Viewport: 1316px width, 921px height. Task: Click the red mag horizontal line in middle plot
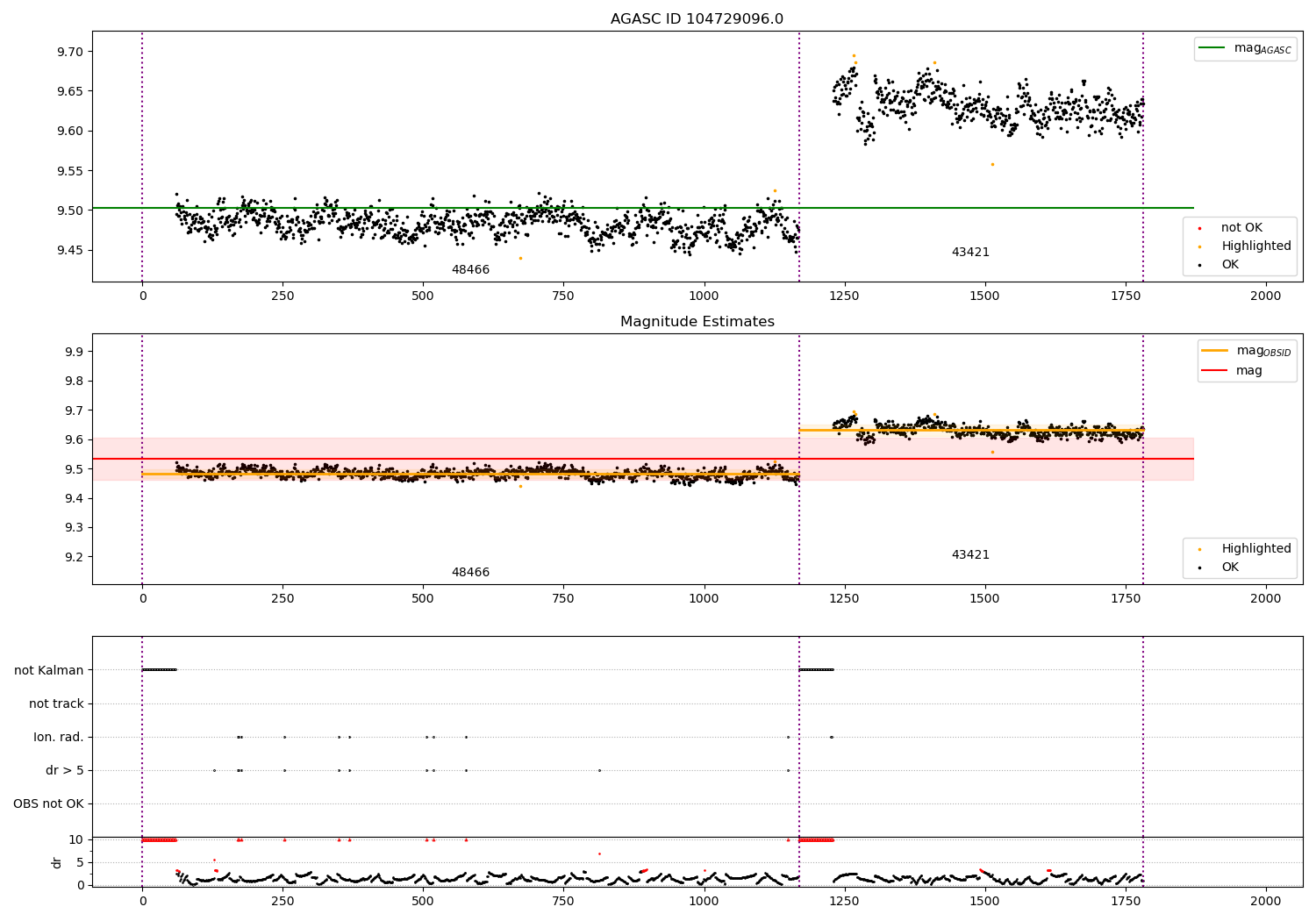642,459
